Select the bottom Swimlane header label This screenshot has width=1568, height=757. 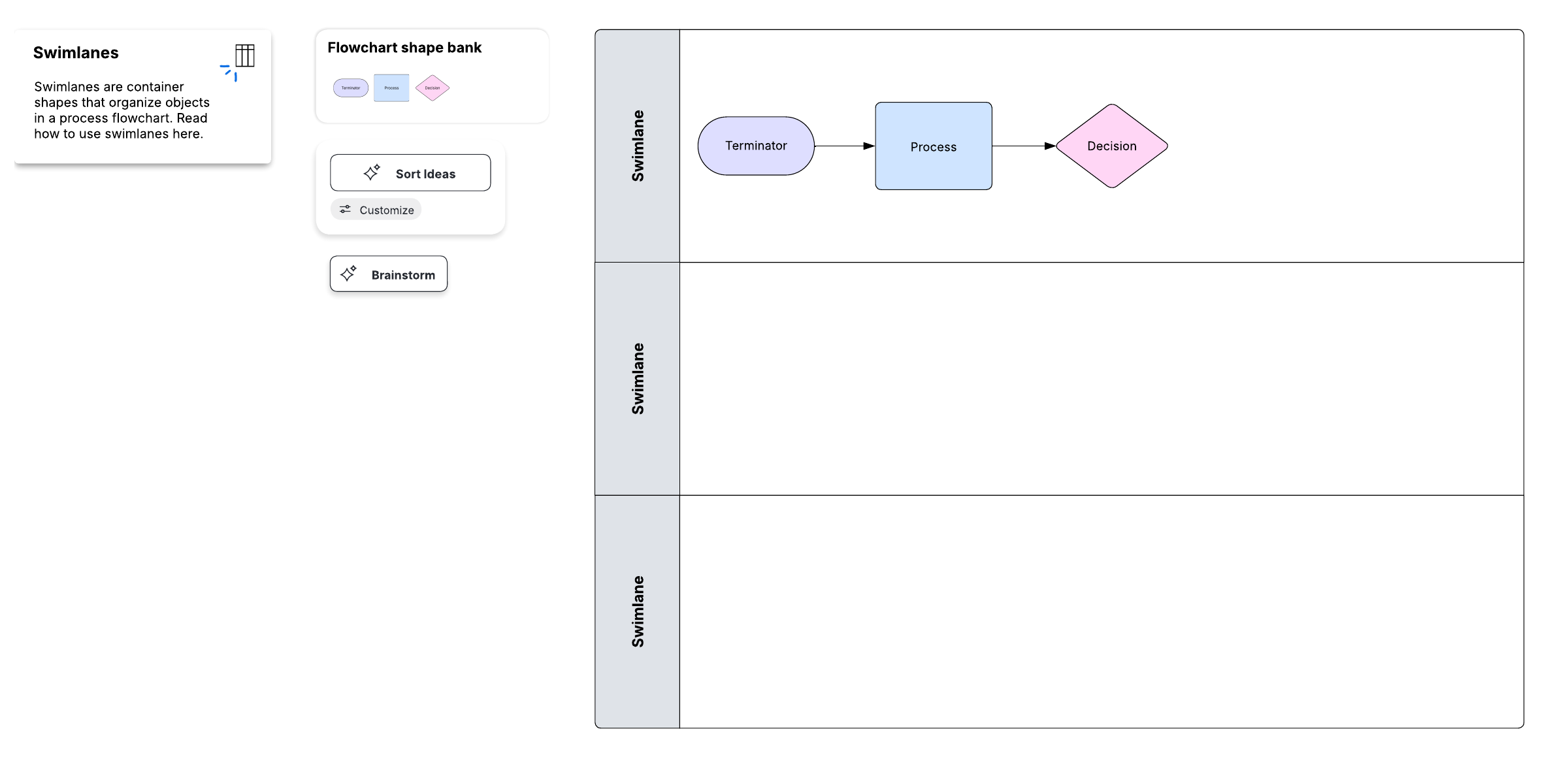[638, 612]
